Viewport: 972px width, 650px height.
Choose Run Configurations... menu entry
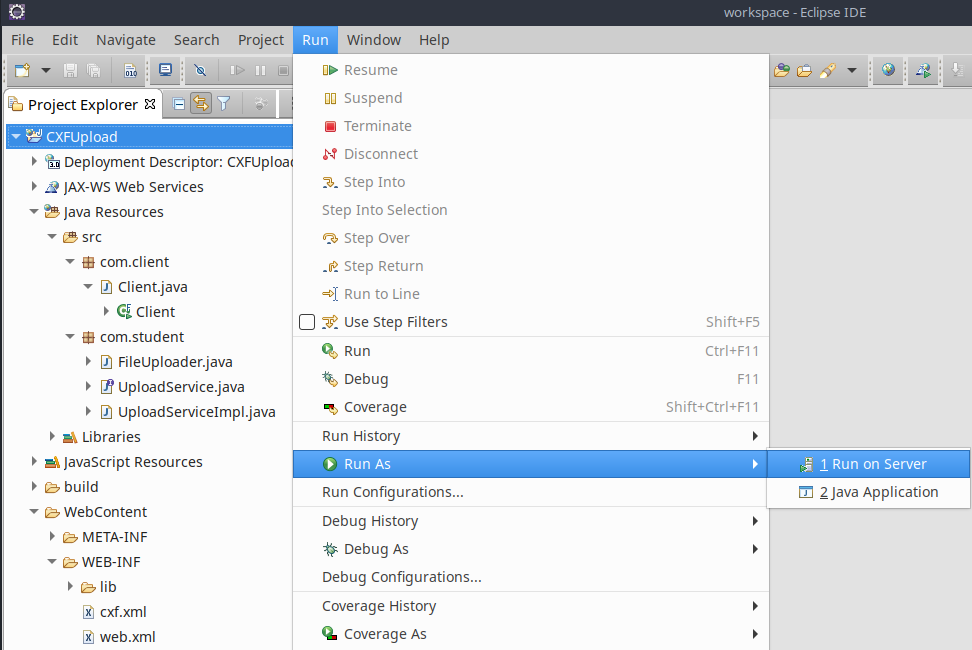click(392, 492)
